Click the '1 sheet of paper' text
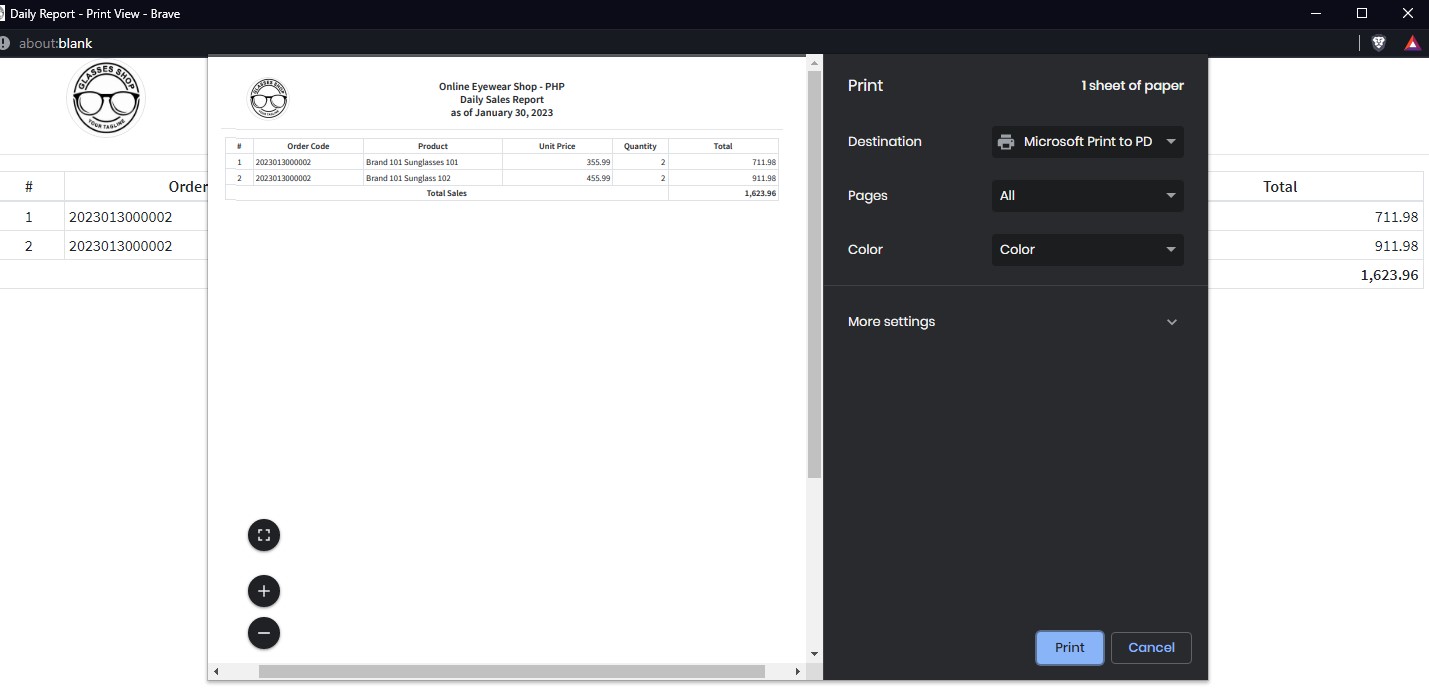 tap(1132, 86)
